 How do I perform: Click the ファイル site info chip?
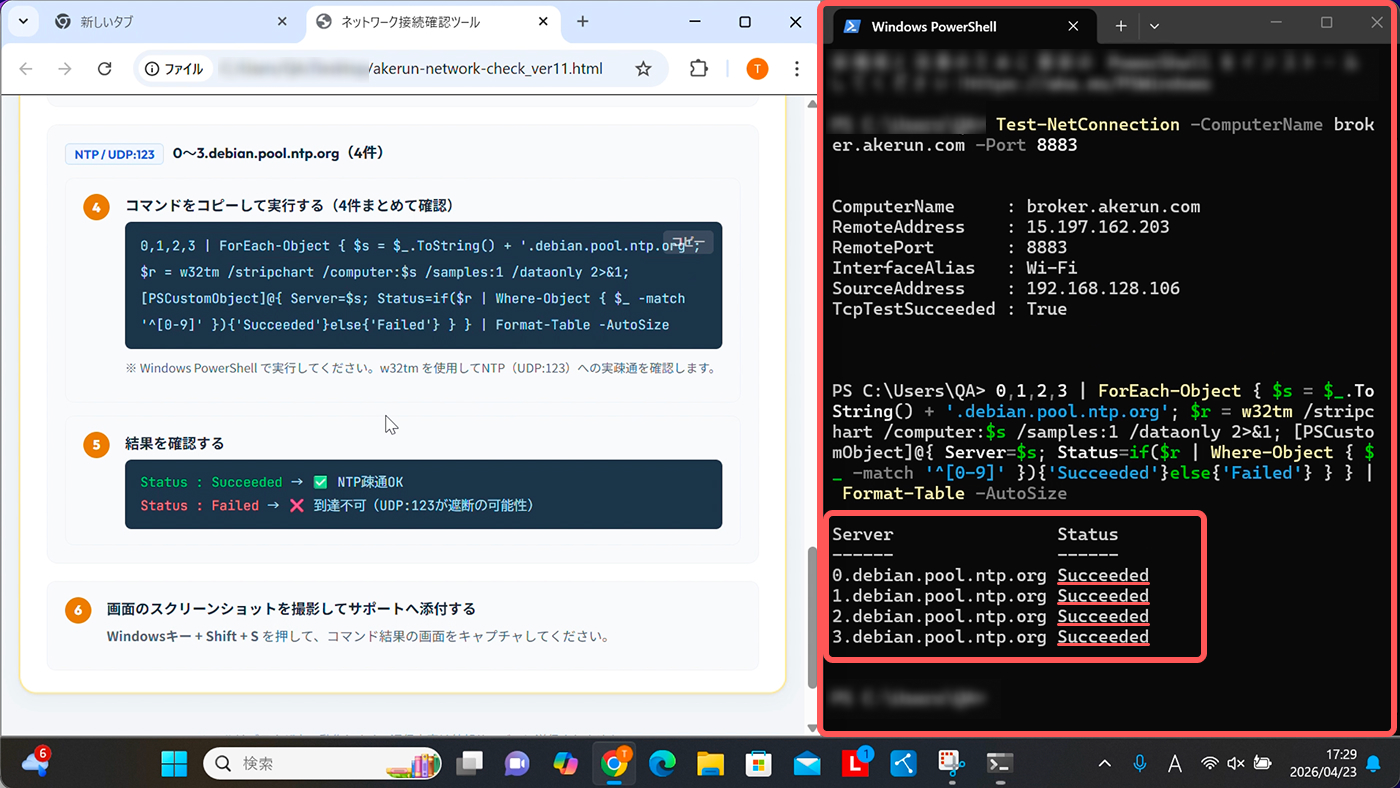tap(174, 69)
